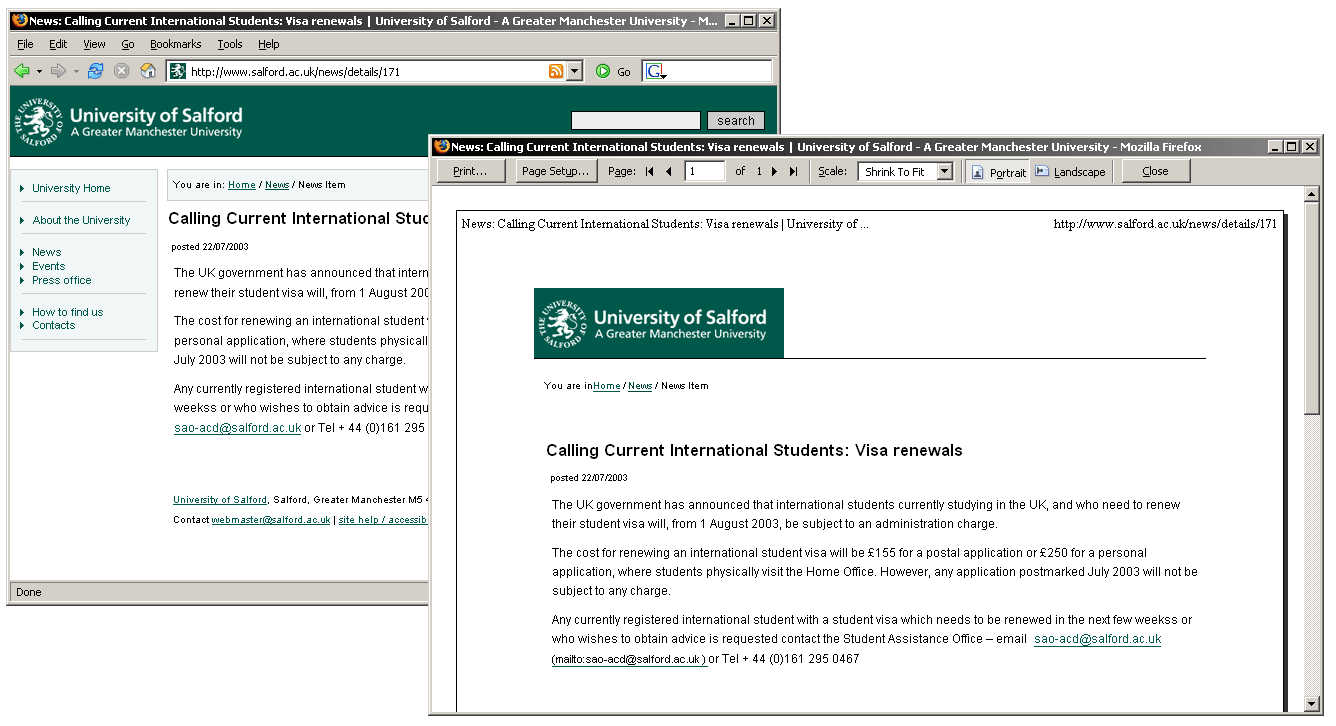The image size is (1336, 726).
Task: Click the Stop loading icon
Action: point(122,71)
